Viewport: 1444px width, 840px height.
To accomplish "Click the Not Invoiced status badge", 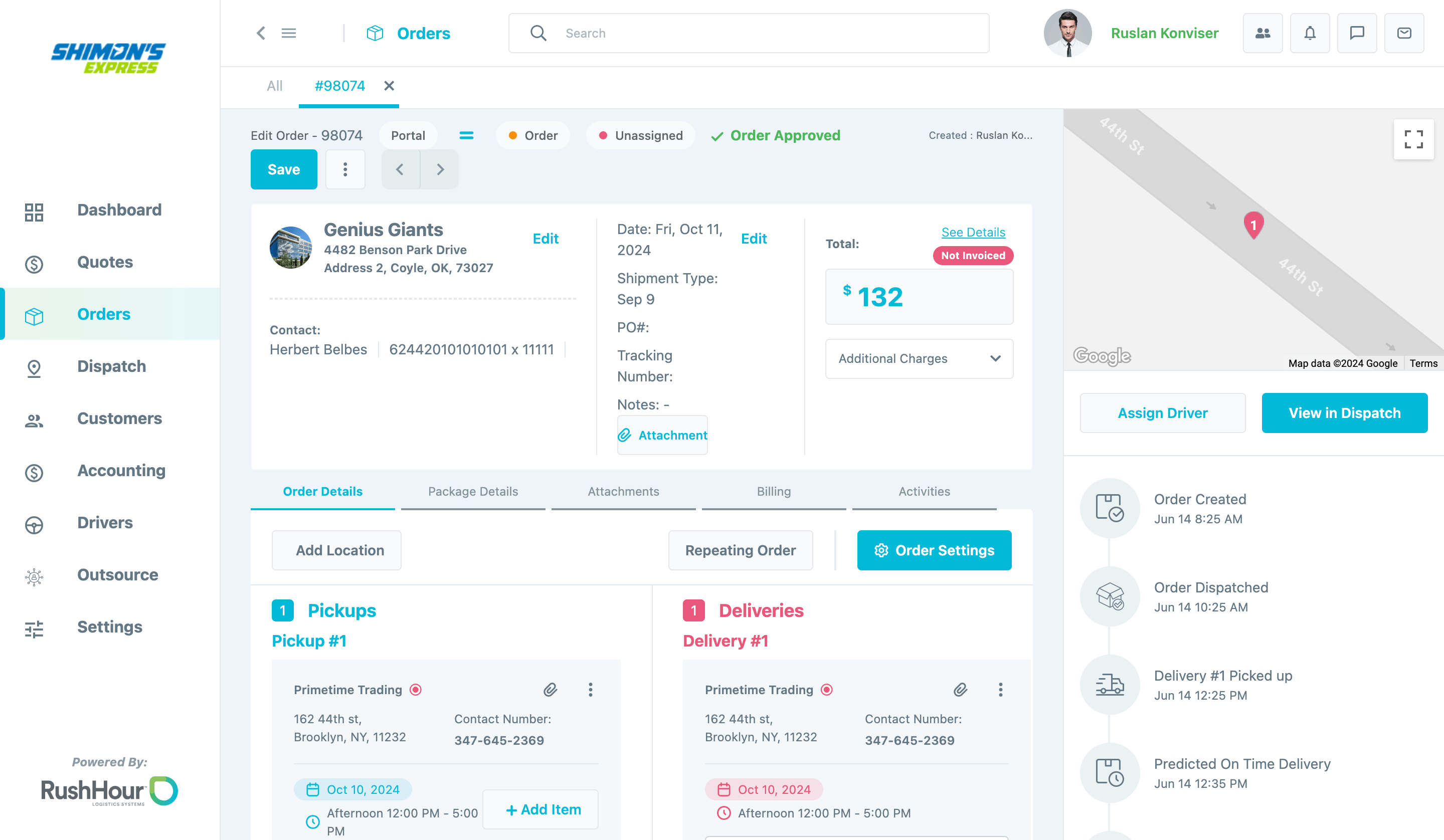I will (972, 256).
